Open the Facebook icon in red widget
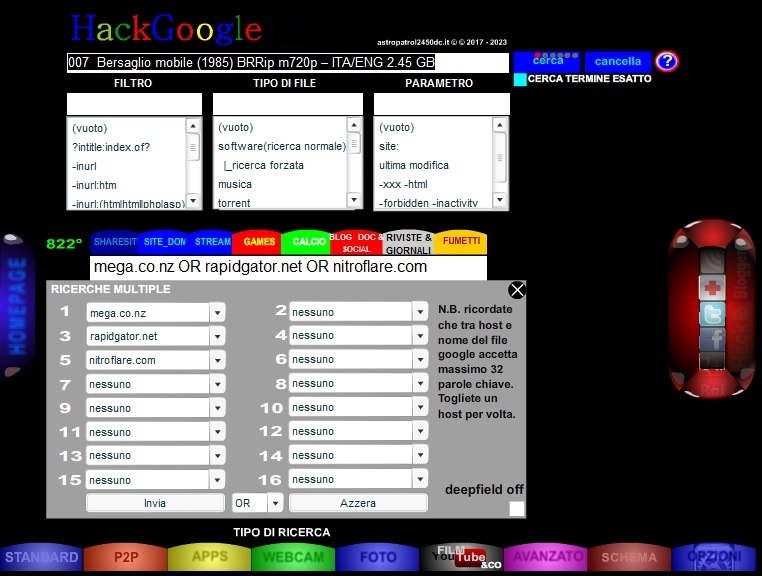The height and width of the screenshot is (576, 762). 712,339
